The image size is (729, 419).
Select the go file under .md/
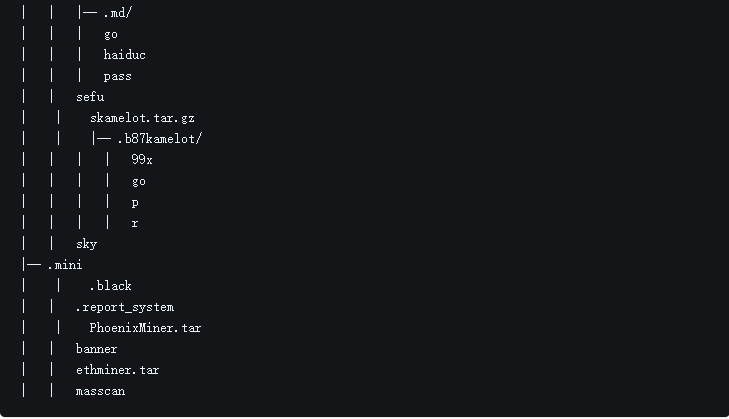coord(111,34)
